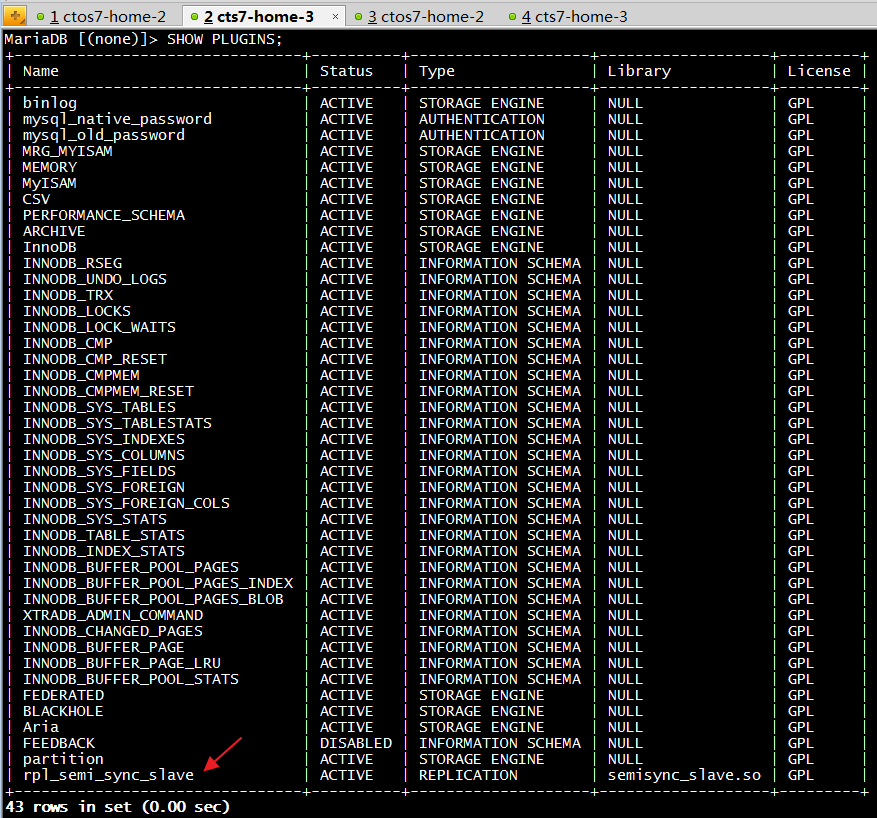The height and width of the screenshot is (818, 877).
Task: Click the Name column header
Action: (41, 71)
